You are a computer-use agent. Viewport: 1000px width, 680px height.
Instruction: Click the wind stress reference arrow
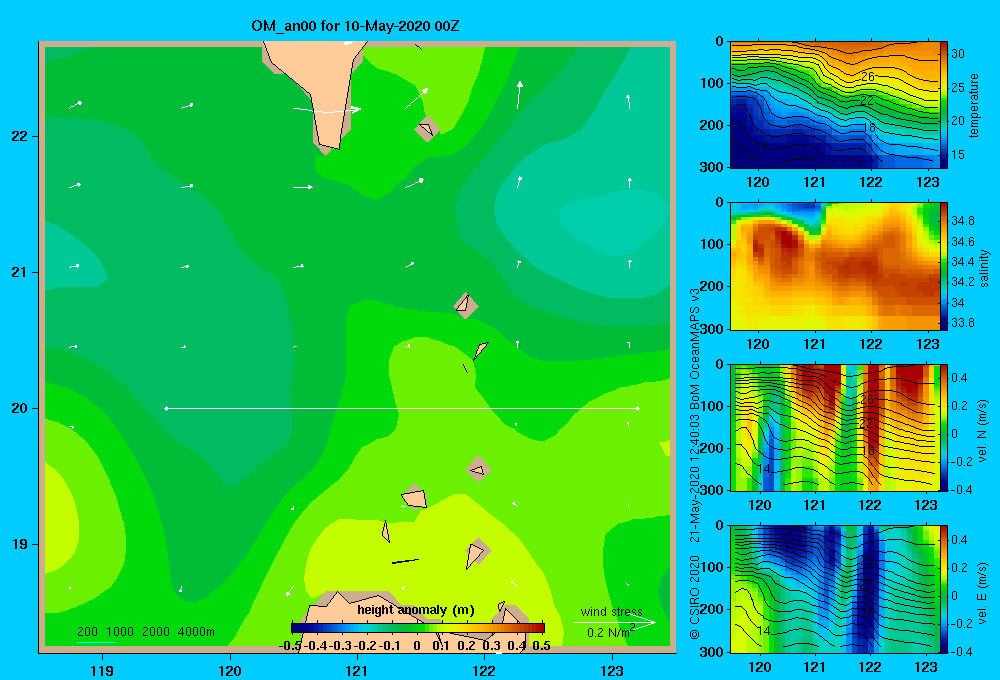pyautogui.click(x=614, y=622)
